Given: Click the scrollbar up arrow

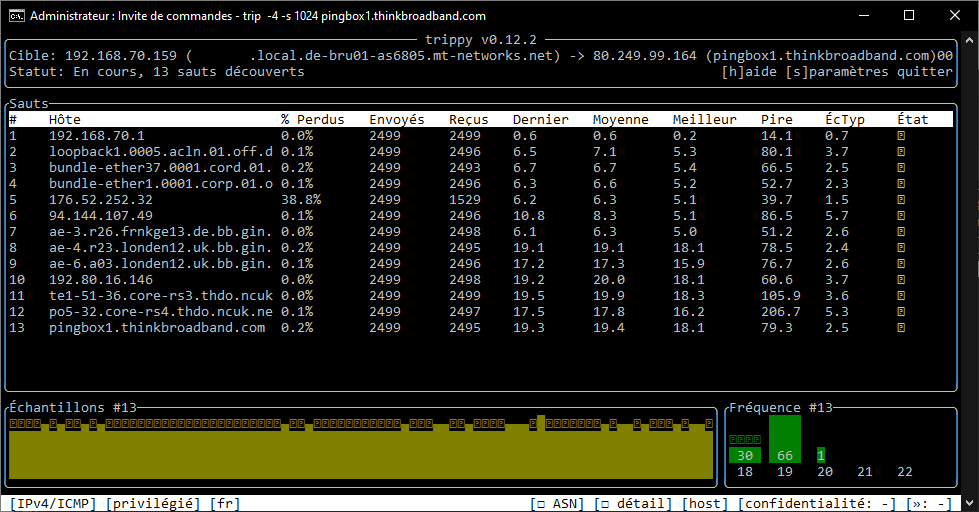Looking at the screenshot, I should (970, 39).
